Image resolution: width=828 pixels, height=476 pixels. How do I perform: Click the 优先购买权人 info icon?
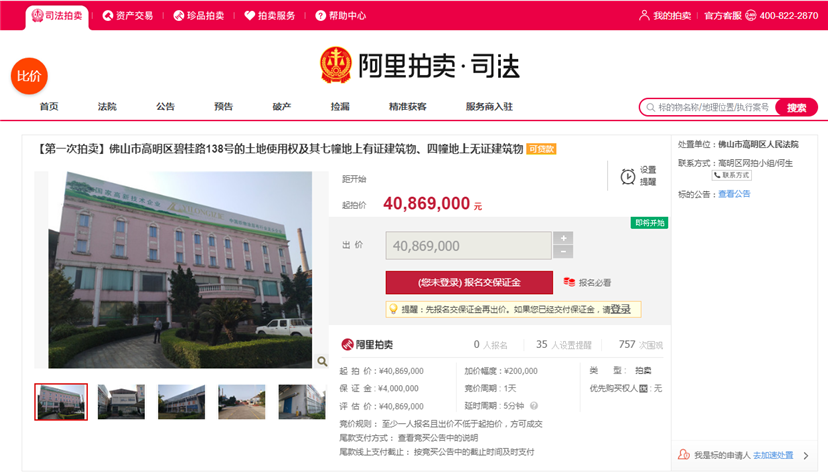tap(643, 388)
